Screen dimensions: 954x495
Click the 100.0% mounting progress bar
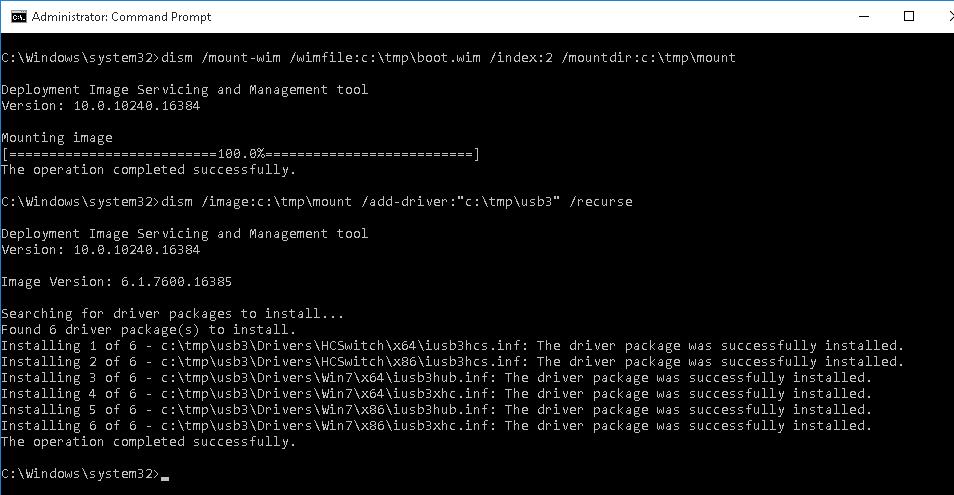pyautogui.click(x=241, y=154)
